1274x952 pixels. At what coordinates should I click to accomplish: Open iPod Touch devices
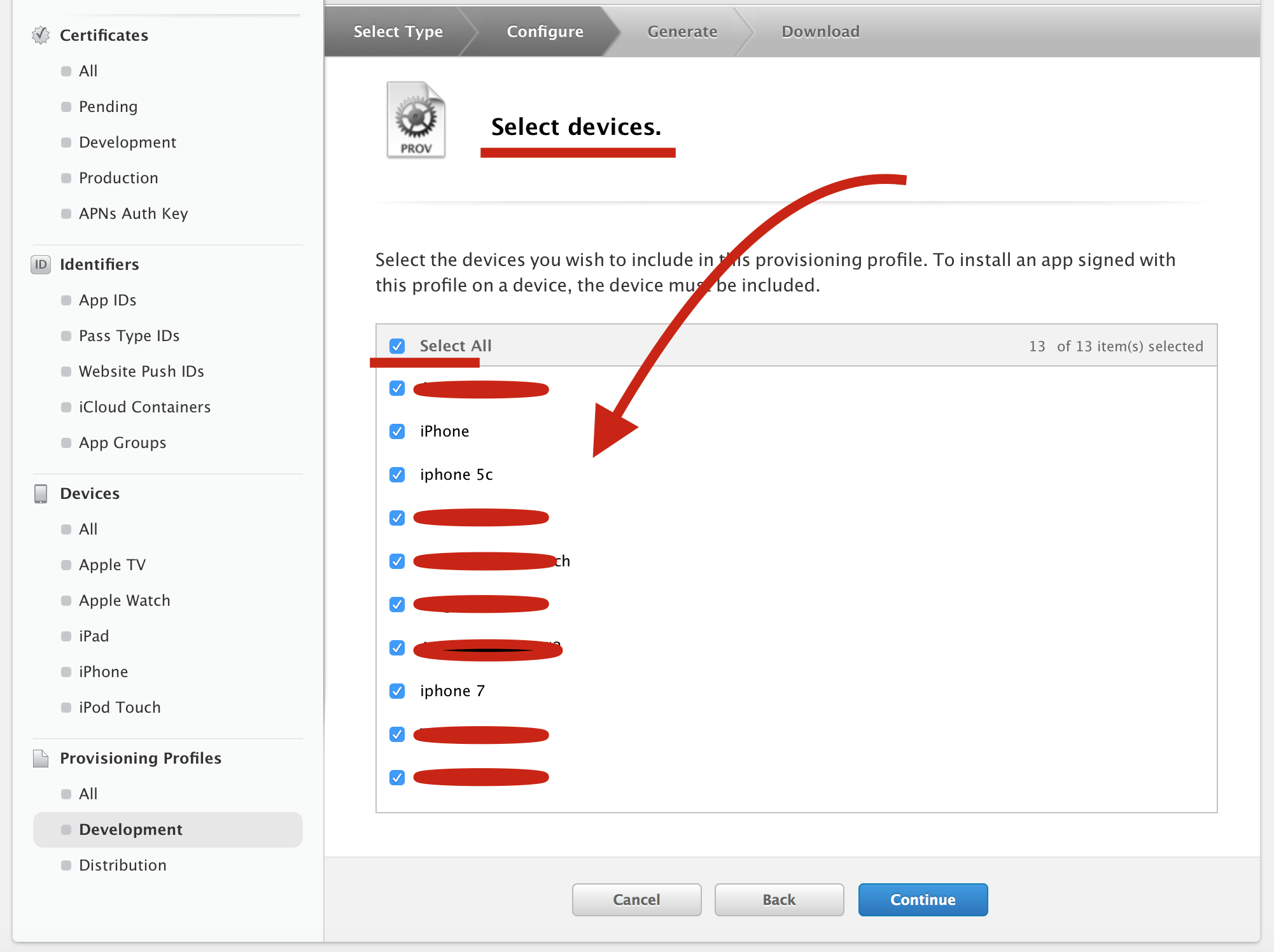tap(120, 707)
